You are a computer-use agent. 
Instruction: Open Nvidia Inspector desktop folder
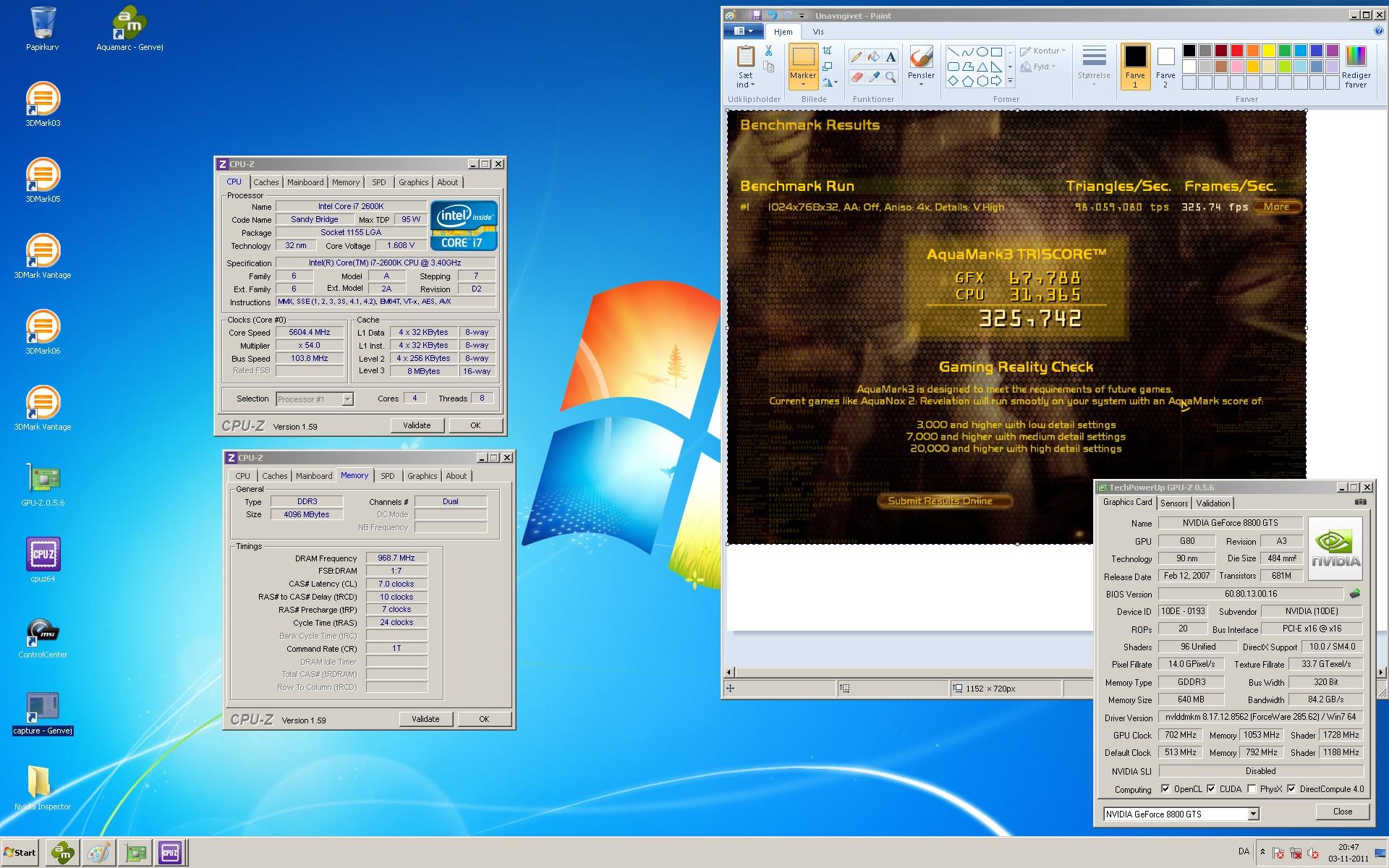[x=43, y=788]
